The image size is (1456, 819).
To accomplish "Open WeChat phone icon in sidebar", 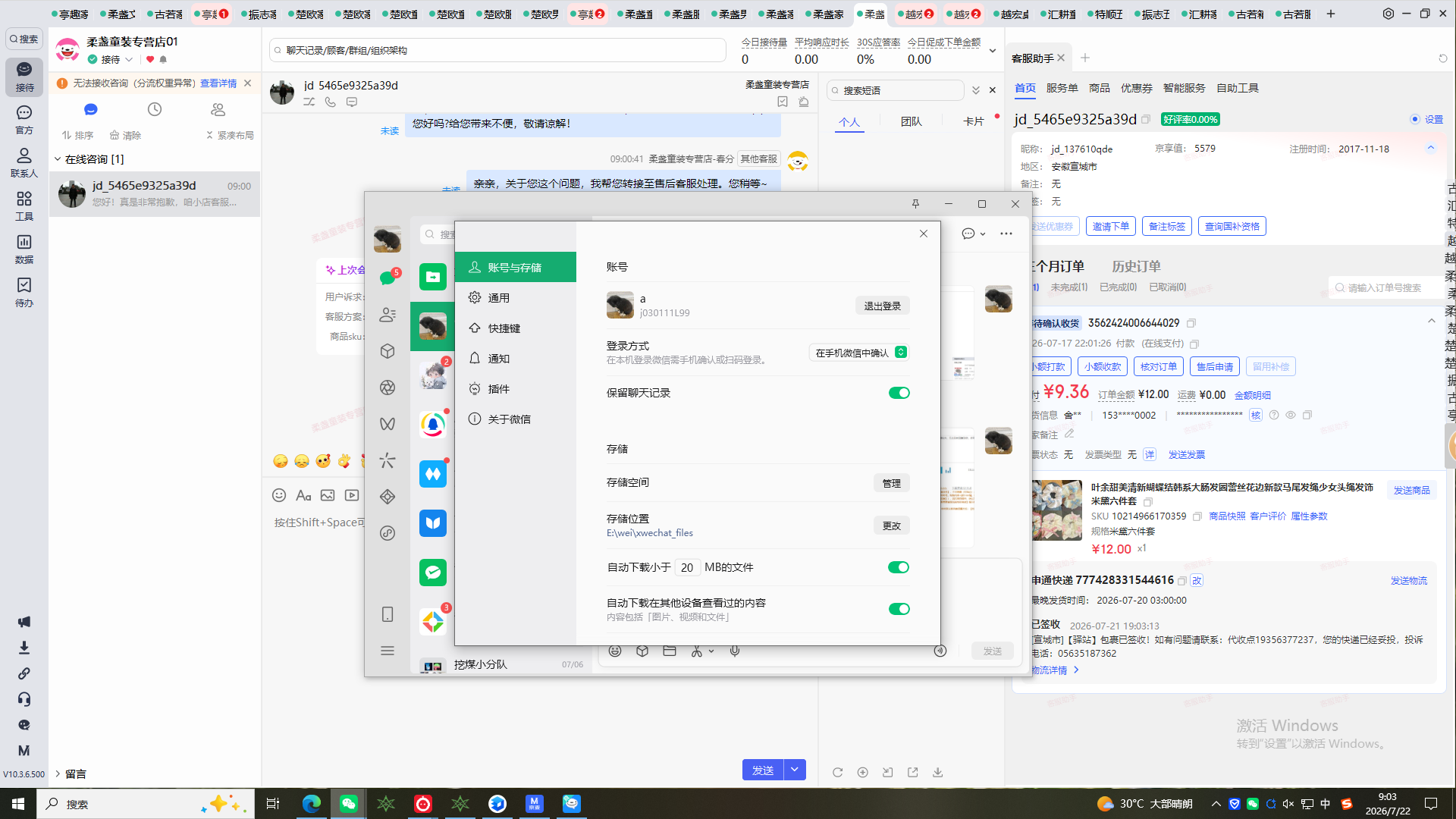I will (x=388, y=614).
